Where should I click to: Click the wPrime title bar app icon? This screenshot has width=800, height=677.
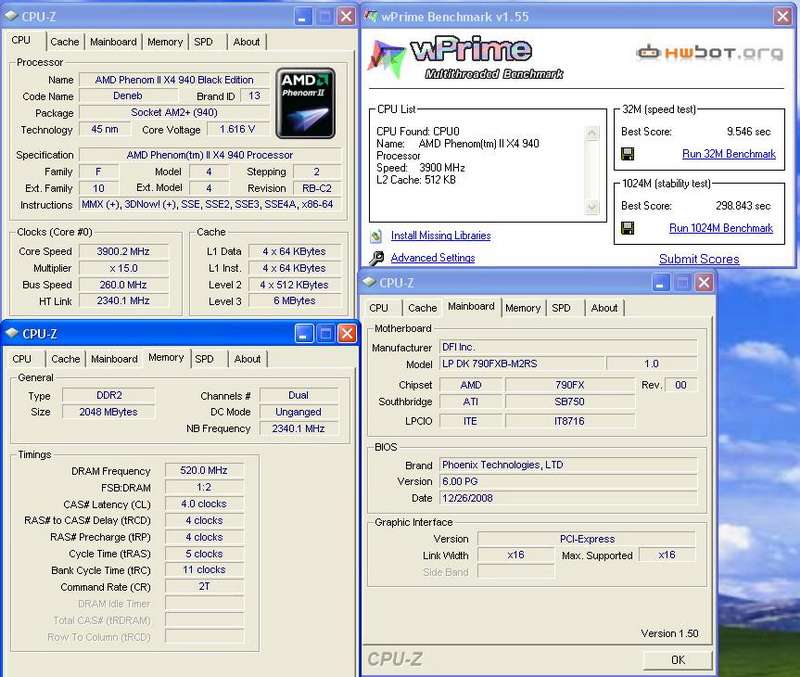coord(370,16)
